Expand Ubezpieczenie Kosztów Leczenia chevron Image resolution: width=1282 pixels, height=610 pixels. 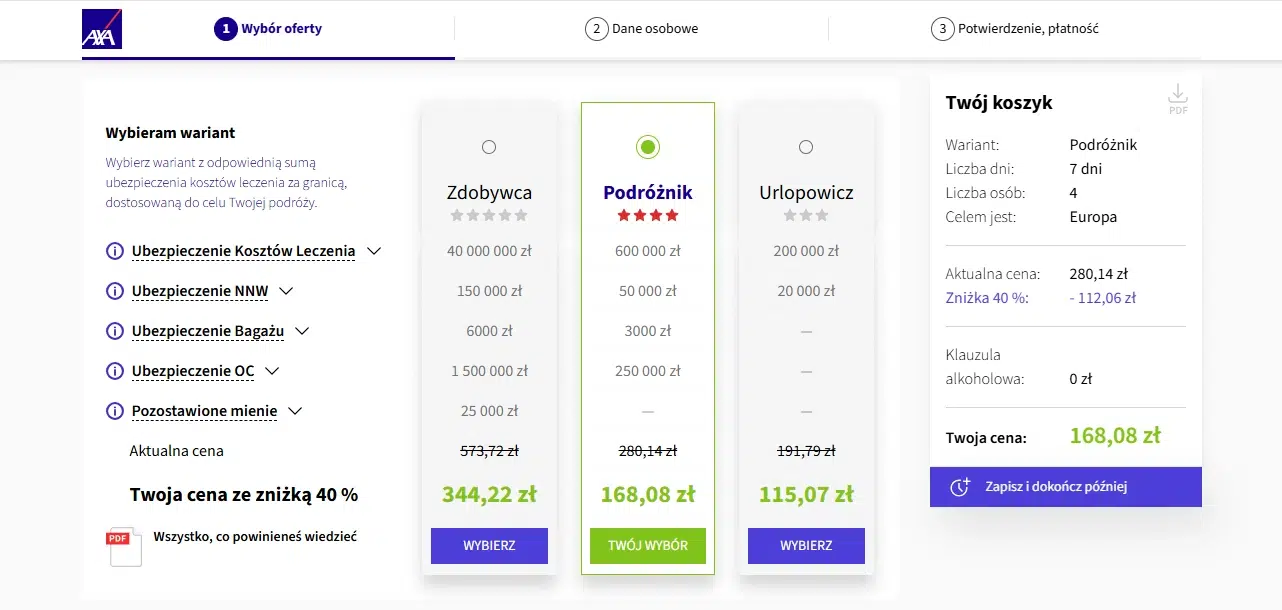coord(374,251)
